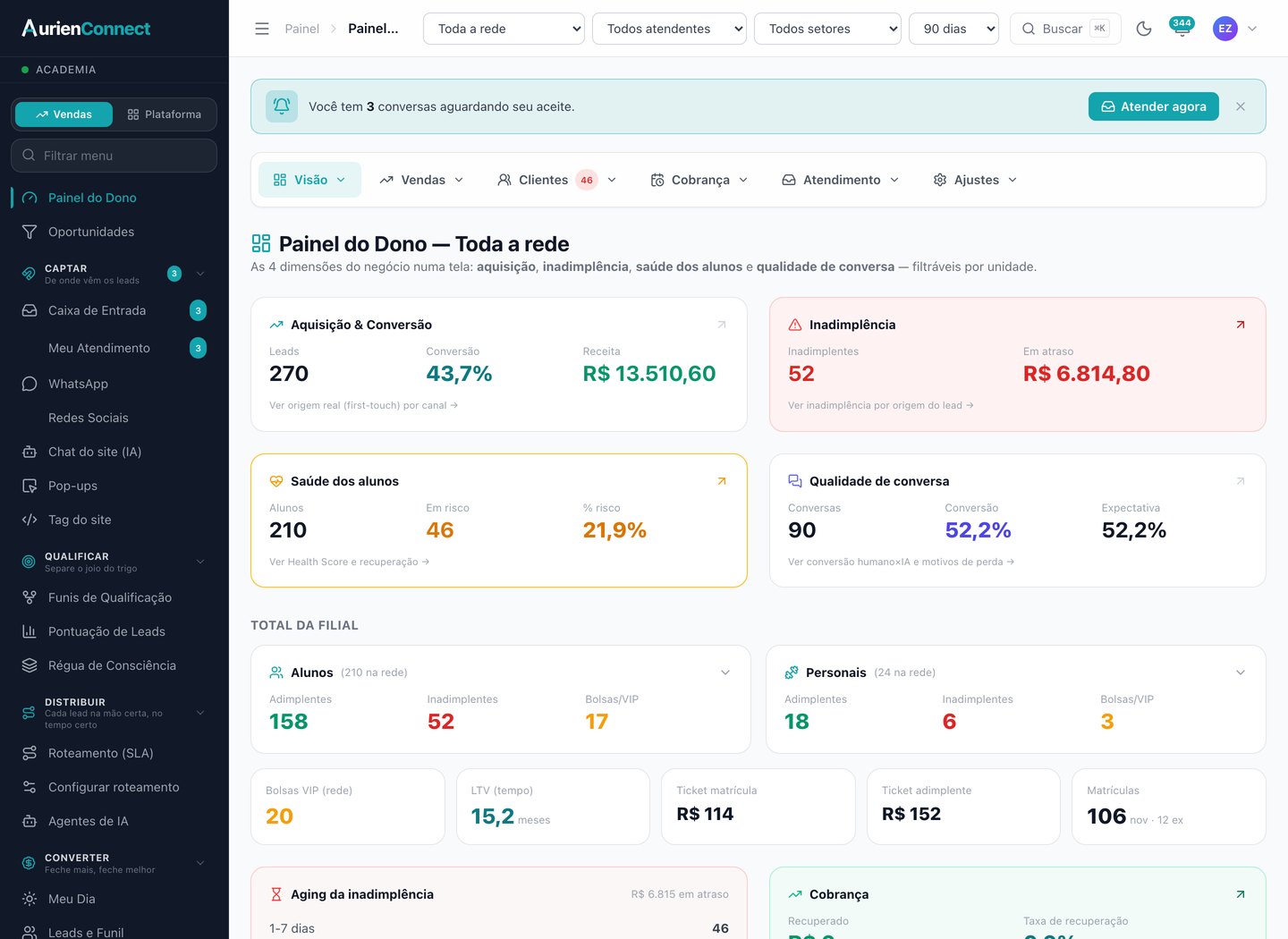The width and height of the screenshot is (1288, 939).
Task: Open the Ajustes tab menu
Action: coord(976,180)
